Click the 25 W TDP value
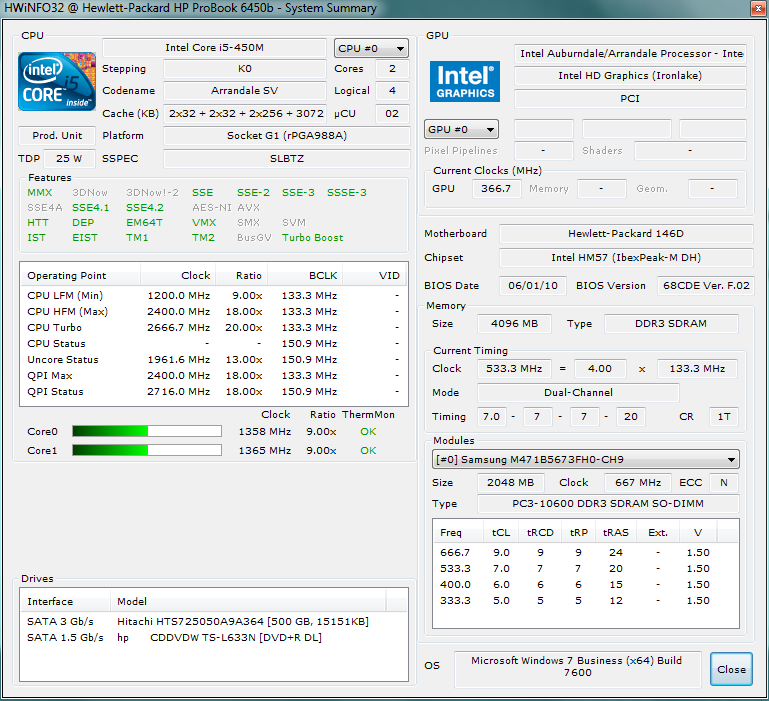 69,158
